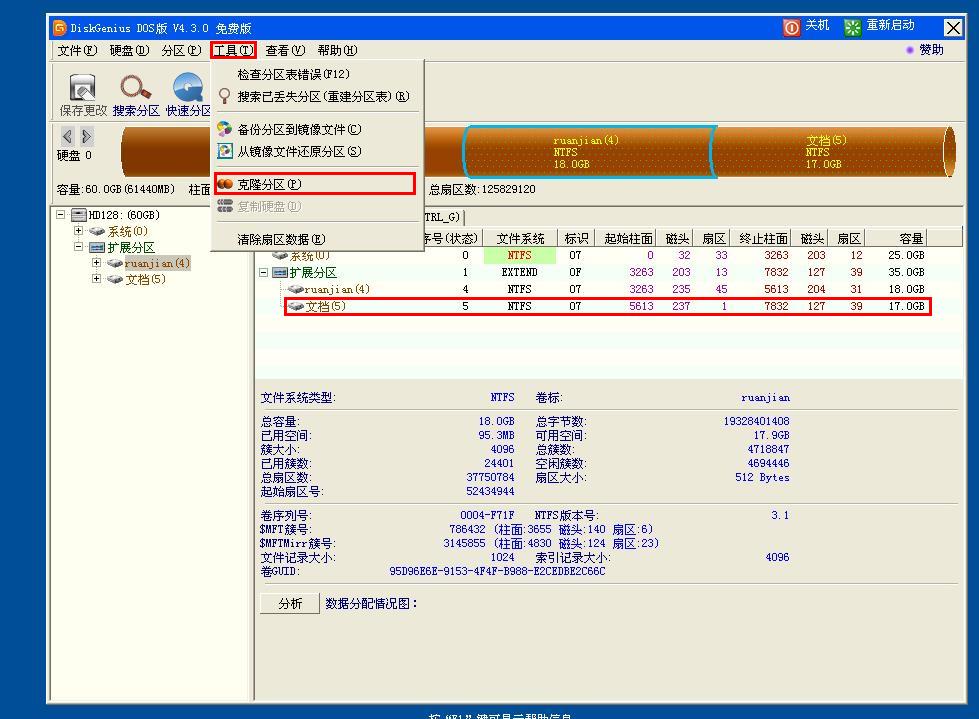
Task: Click the 关机 shutdown button label
Action: coord(817,25)
